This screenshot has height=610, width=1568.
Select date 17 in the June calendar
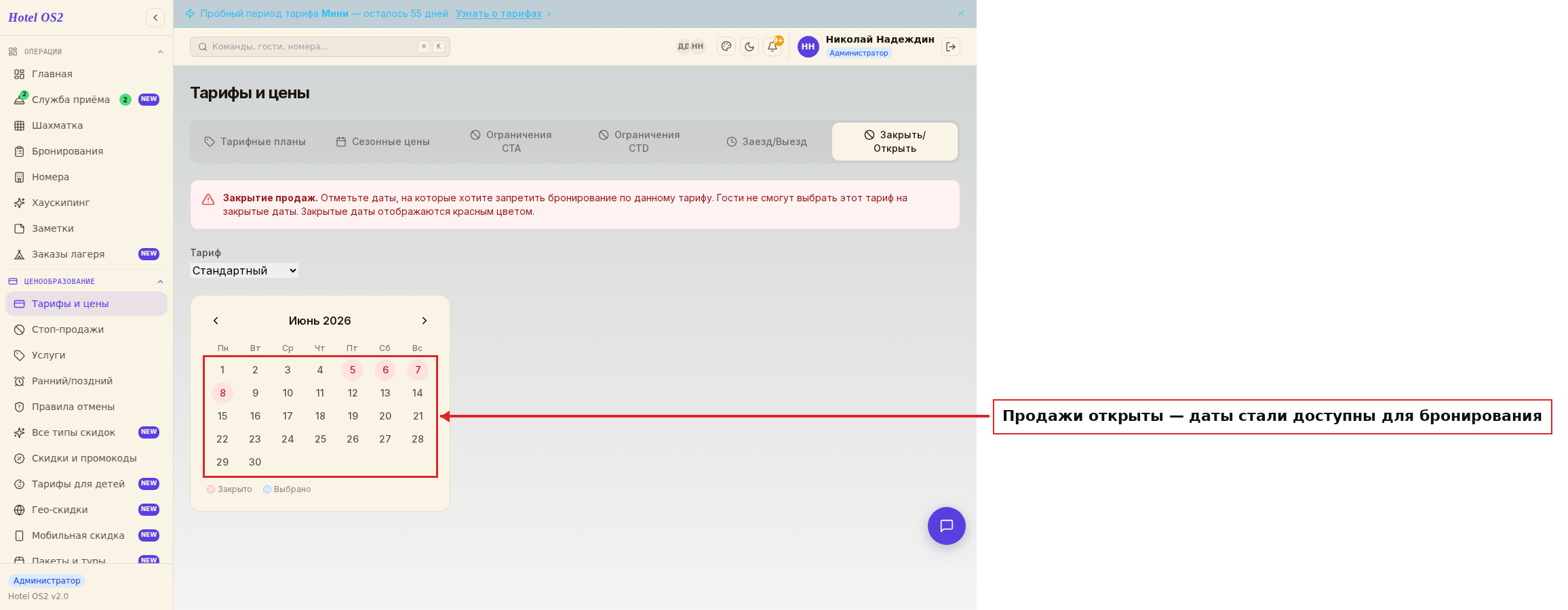click(x=288, y=416)
